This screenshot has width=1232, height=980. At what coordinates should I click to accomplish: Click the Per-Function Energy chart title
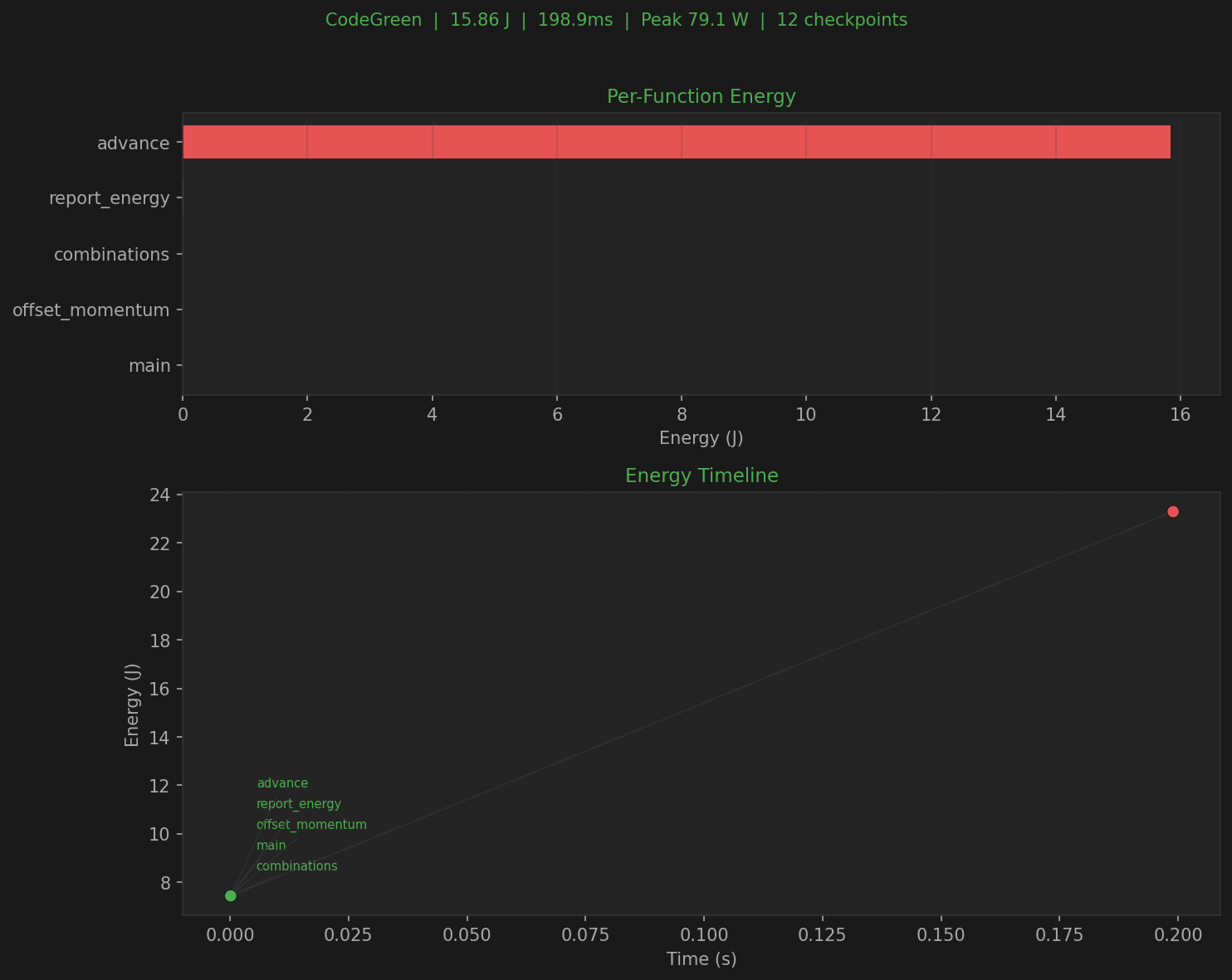tap(701, 96)
